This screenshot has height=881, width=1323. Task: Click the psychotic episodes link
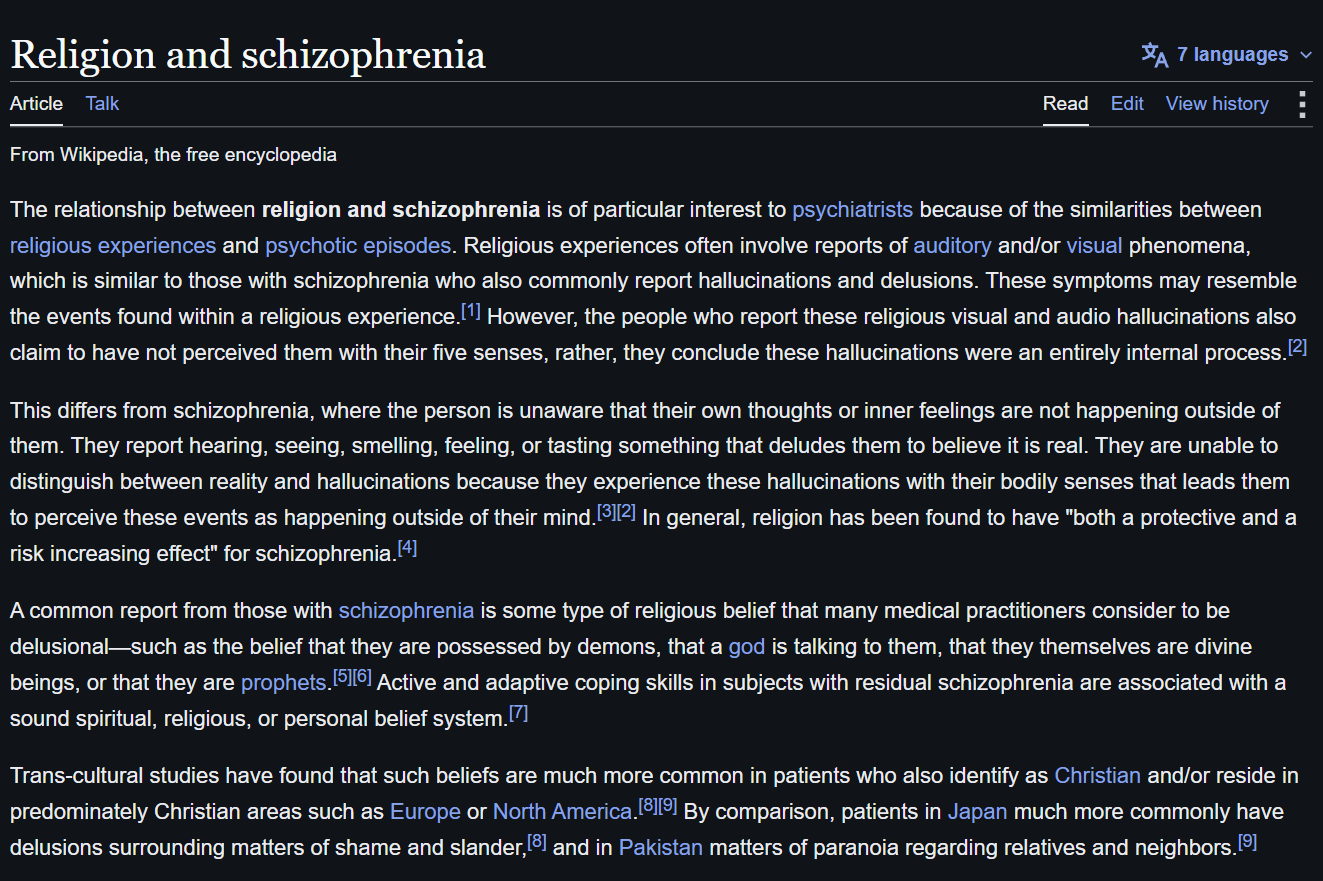(x=358, y=246)
